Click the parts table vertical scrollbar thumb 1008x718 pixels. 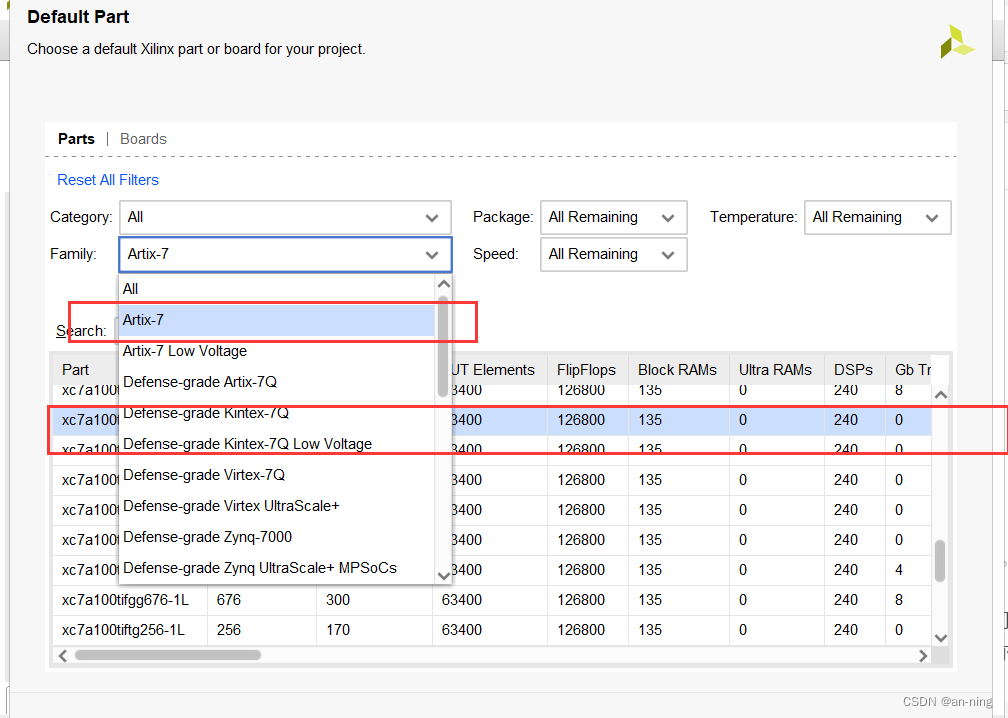(940, 561)
